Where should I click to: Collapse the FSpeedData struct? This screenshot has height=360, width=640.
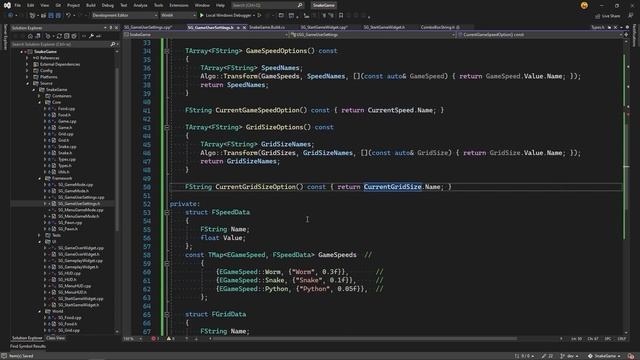tap(167, 212)
